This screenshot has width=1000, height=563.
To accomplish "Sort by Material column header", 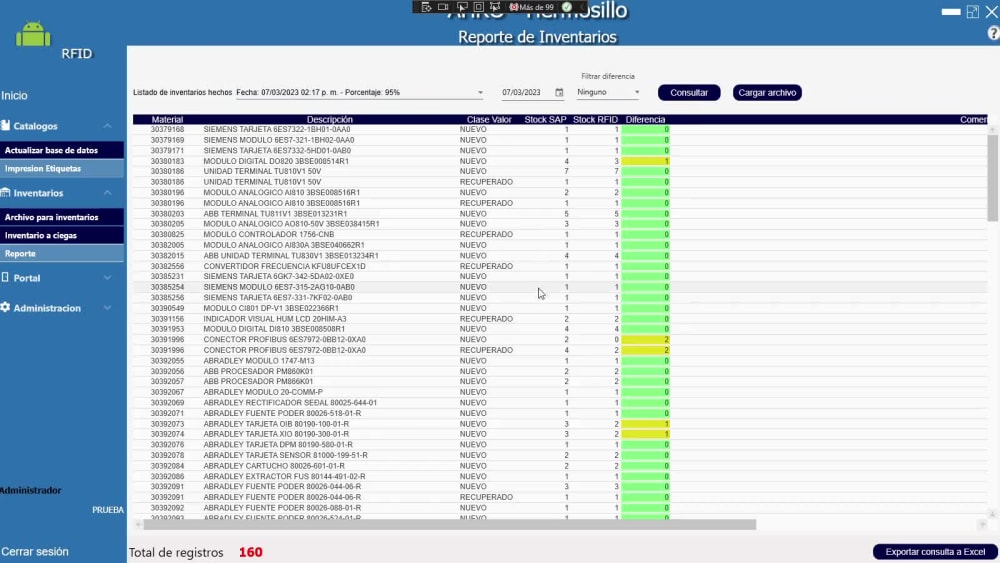I will tap(167, 119).
